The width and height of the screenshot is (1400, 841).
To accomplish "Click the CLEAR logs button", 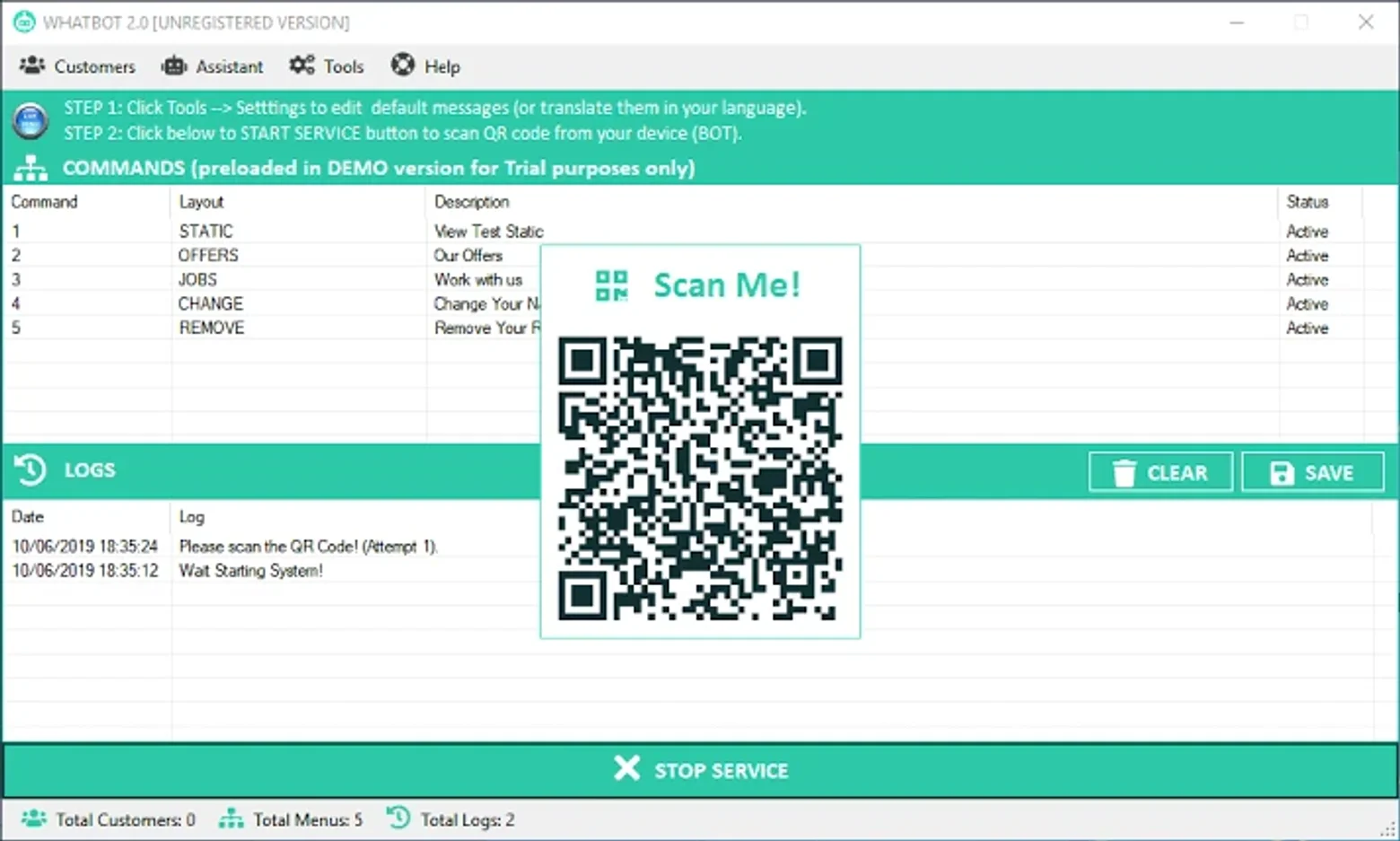I will click(1161, 472).
